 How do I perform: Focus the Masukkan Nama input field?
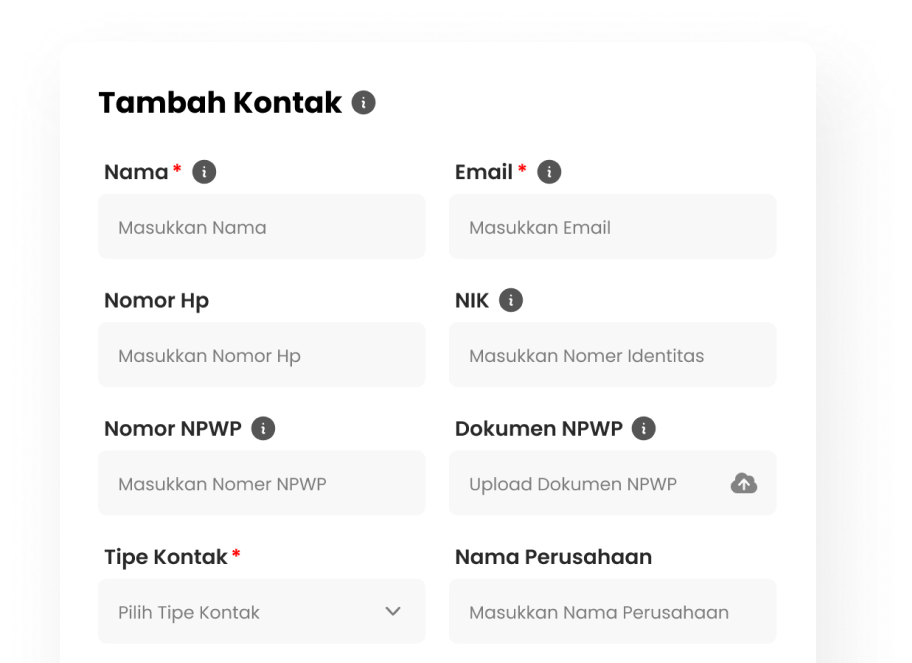(262, 227)
